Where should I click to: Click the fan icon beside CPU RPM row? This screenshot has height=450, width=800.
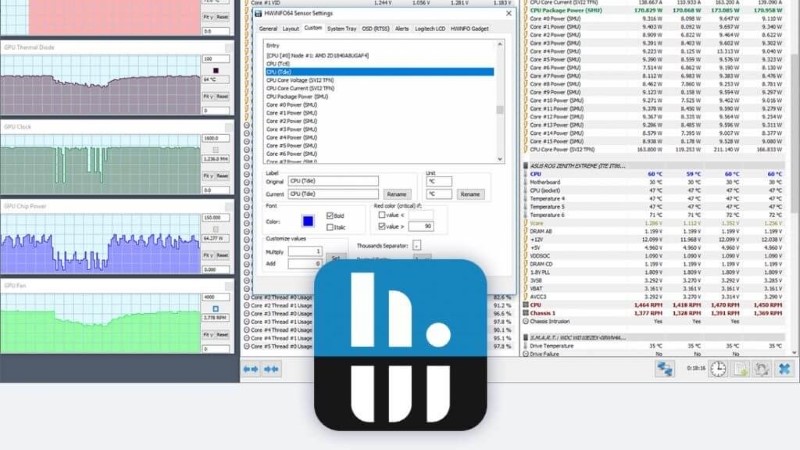point(526,305)
